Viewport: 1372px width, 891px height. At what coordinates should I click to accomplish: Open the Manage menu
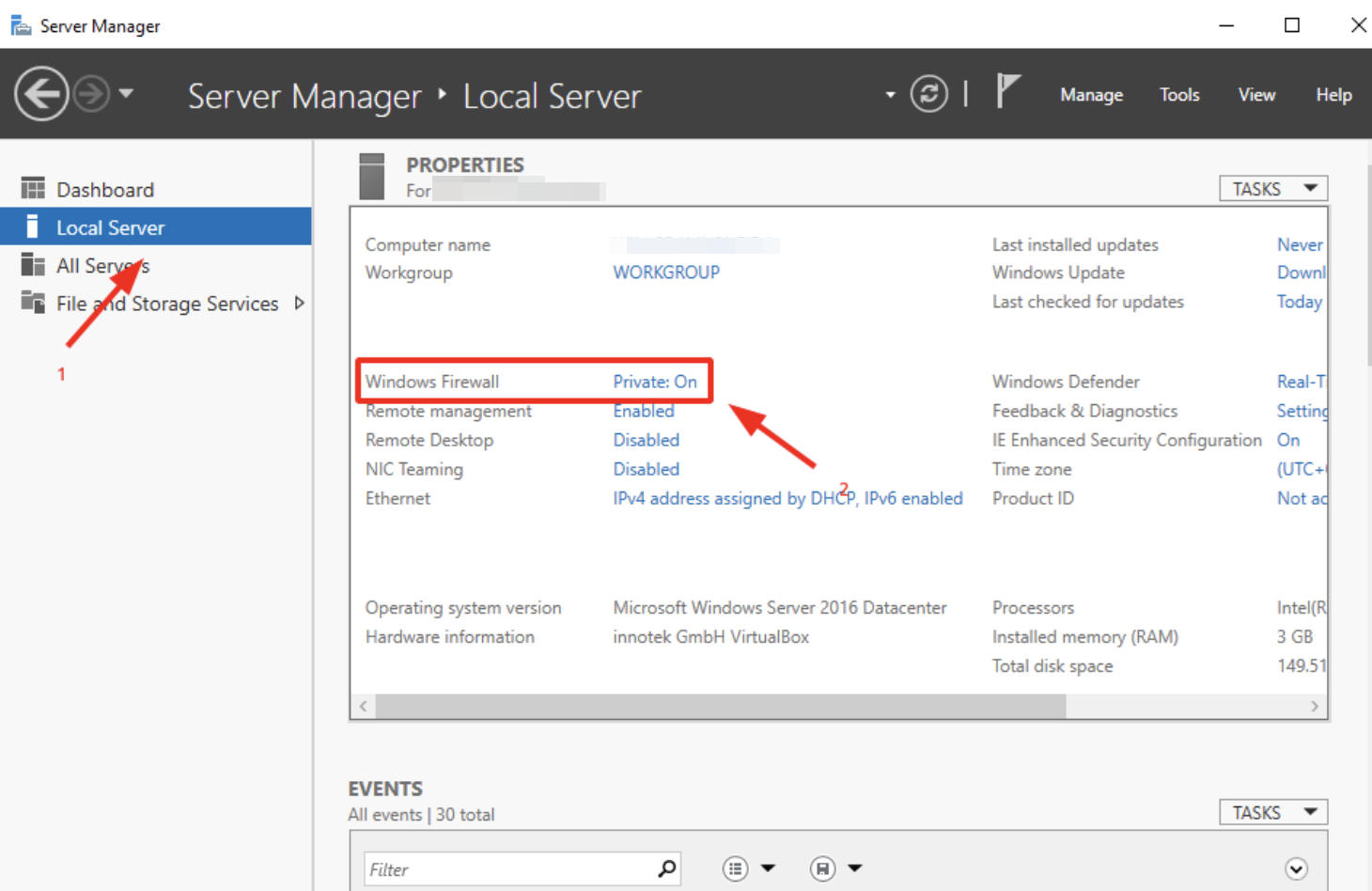1091,95
